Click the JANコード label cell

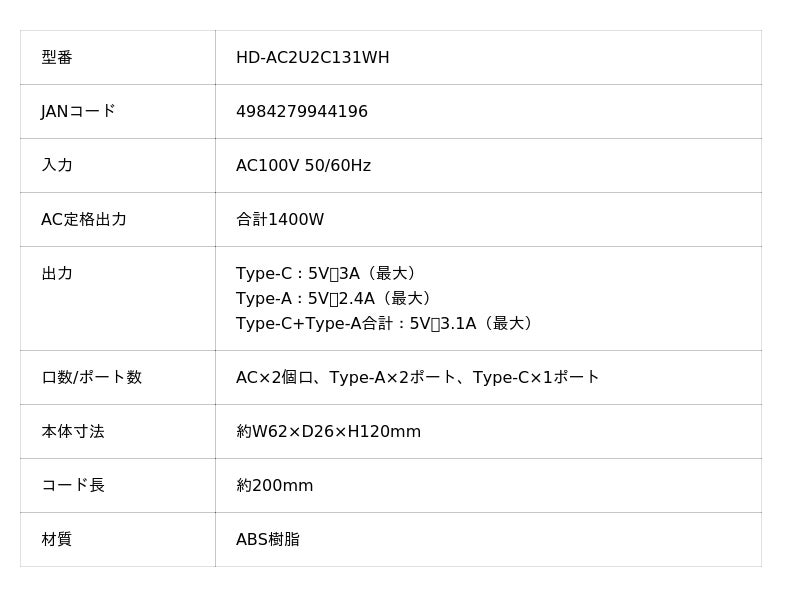point(78,112)
